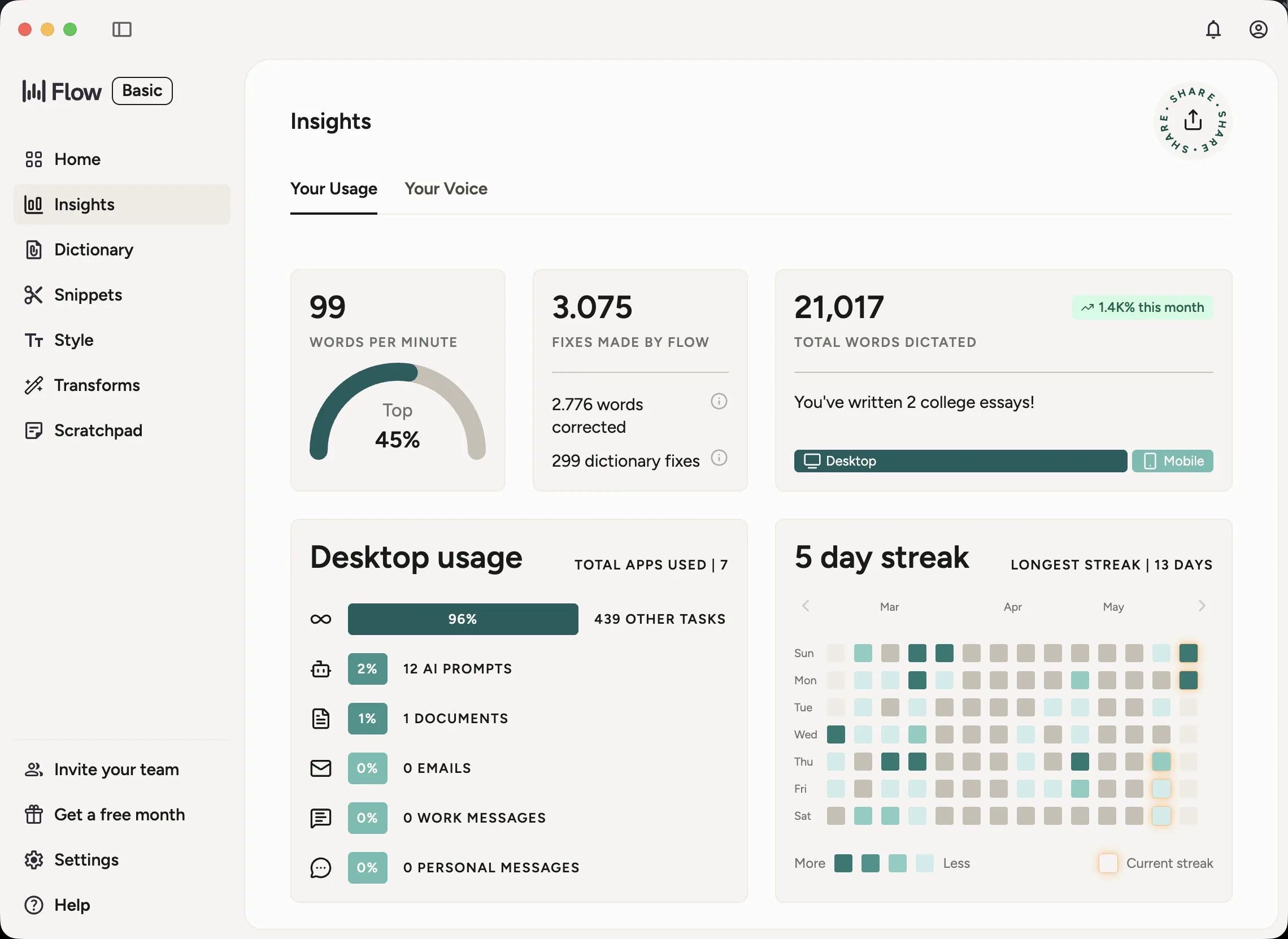Click the work messages chat icon
Viewport: 1288px width, 939px height.
point(320,818)
